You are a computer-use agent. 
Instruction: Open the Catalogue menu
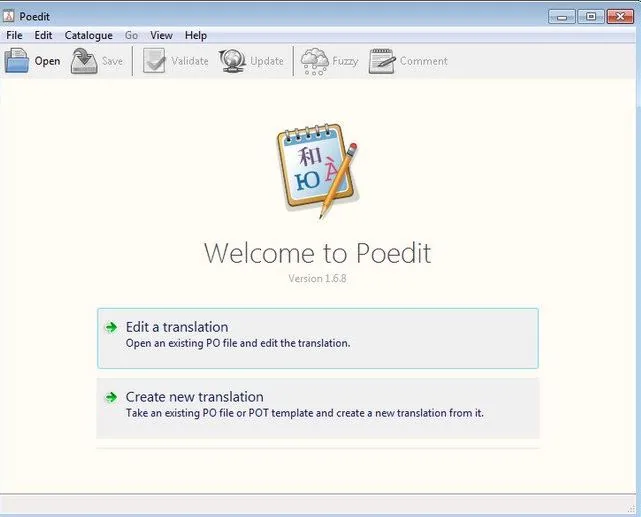click(89, 36)
